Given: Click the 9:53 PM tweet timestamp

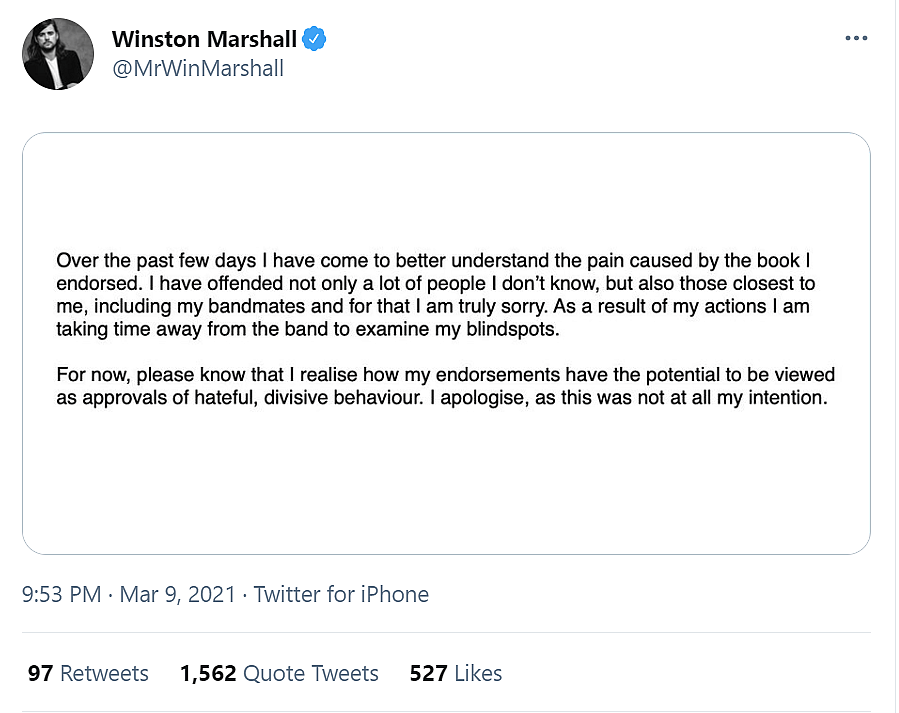Looking at the screenshot, I should click(x=61, y=594).
